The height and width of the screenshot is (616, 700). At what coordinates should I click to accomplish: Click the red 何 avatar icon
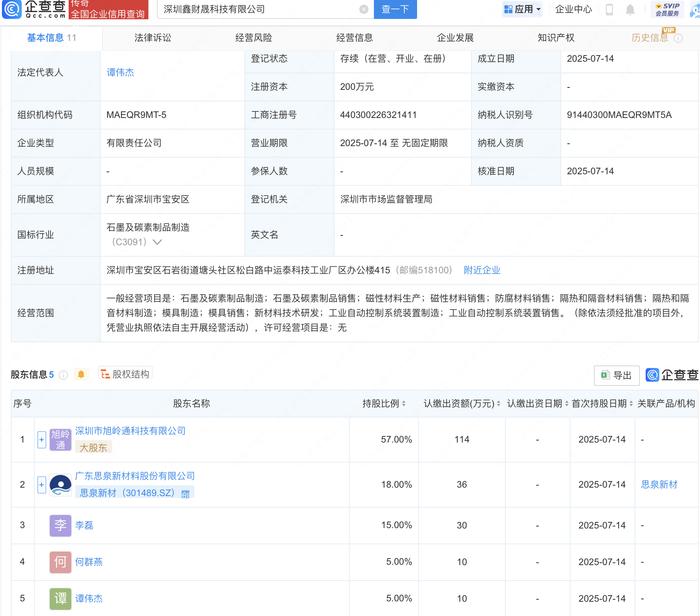pos(60,562)
